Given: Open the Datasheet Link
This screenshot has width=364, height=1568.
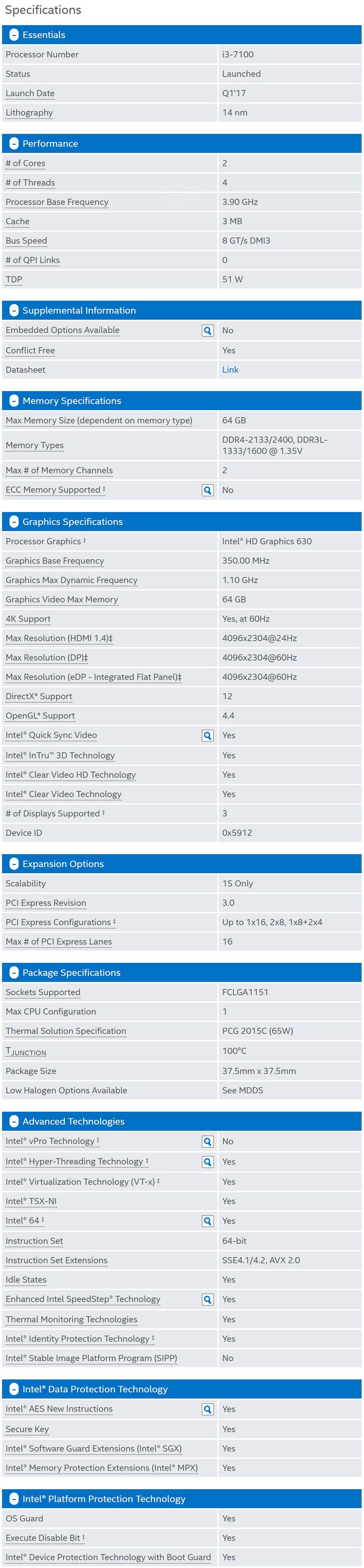Looking at the screenshot, I should pyautogui.click(x=230, y=369).
